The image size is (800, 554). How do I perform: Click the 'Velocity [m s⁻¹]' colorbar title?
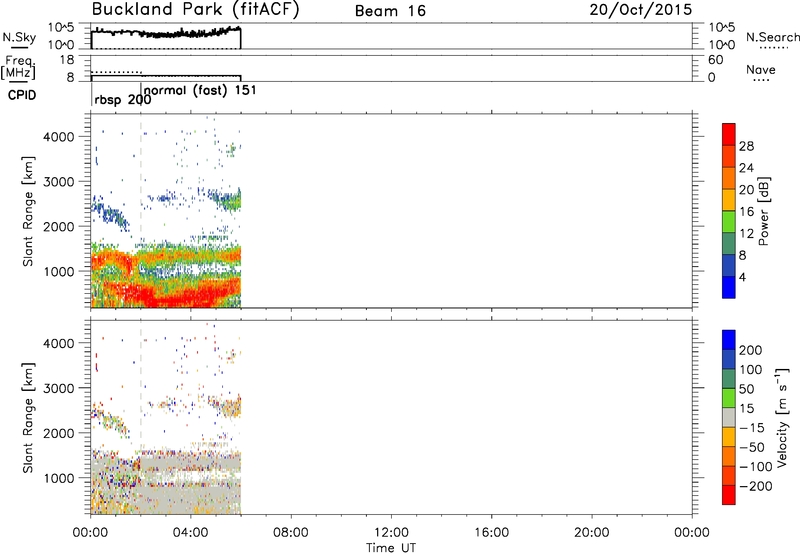tap(782, 417)
